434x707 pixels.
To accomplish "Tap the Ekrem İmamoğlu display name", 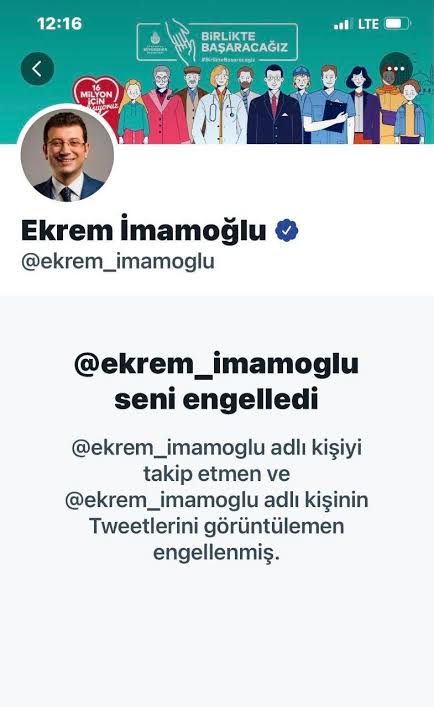I will pyautogui.click(x=143, y=230).
